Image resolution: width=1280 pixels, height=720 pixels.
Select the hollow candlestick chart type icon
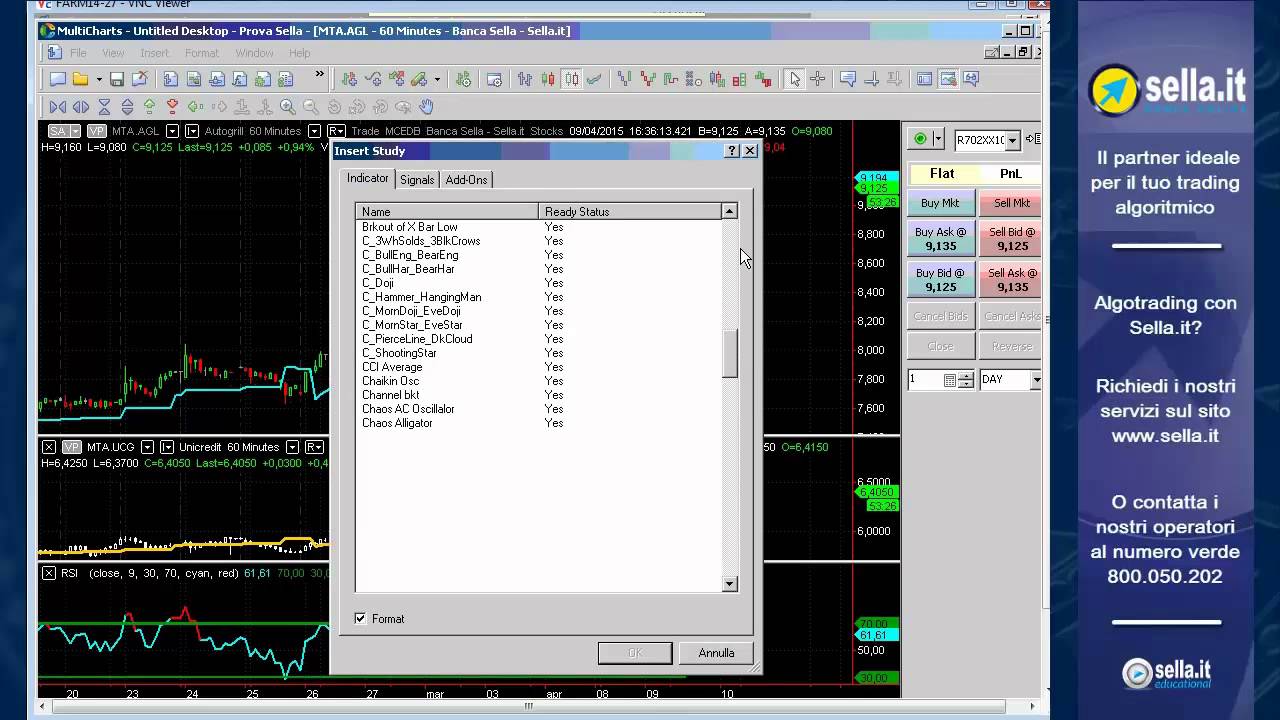[x=571, y=79]
